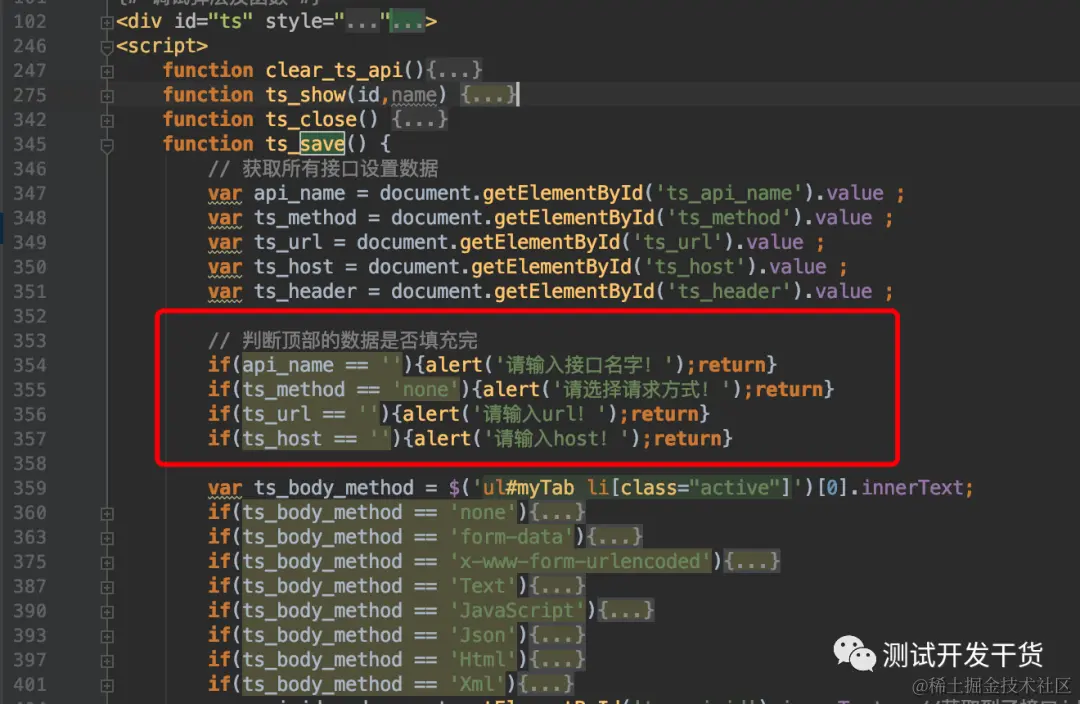Image resolution: width=1080 pixels, height=704 pixels.
Task: Click the 'Json' string literal
Action: pyautogui.click(x=482, y=635)
